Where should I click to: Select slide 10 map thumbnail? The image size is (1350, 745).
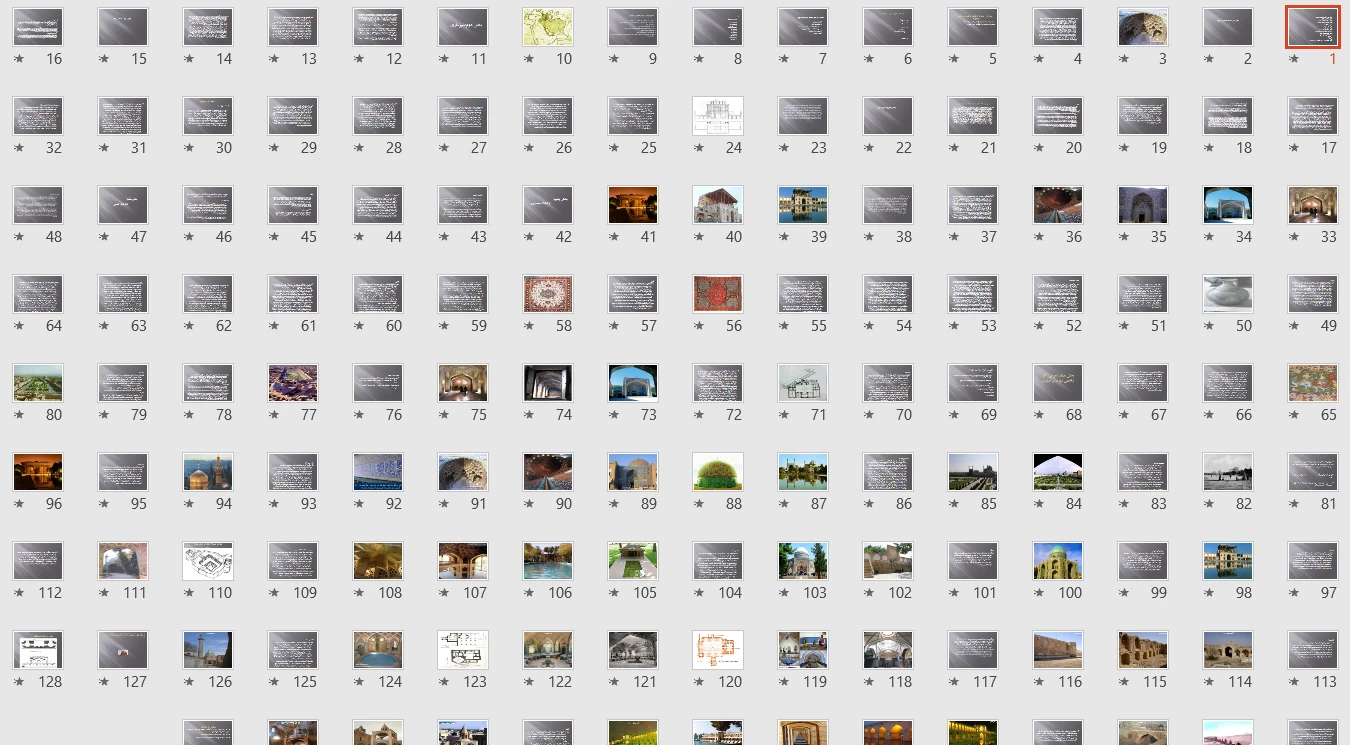click(548, 27)
